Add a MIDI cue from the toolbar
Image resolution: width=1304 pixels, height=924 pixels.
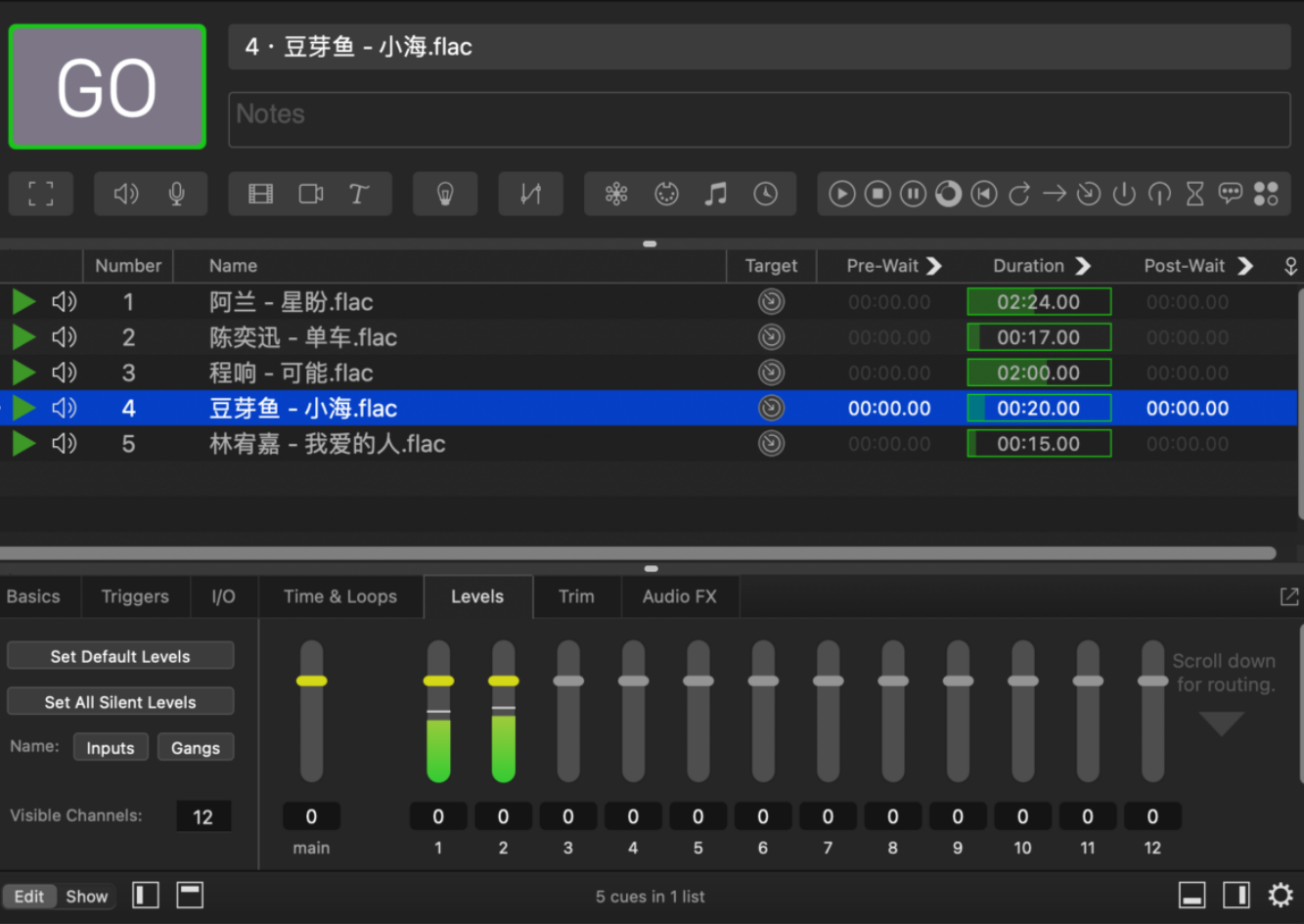click(666, 194)
